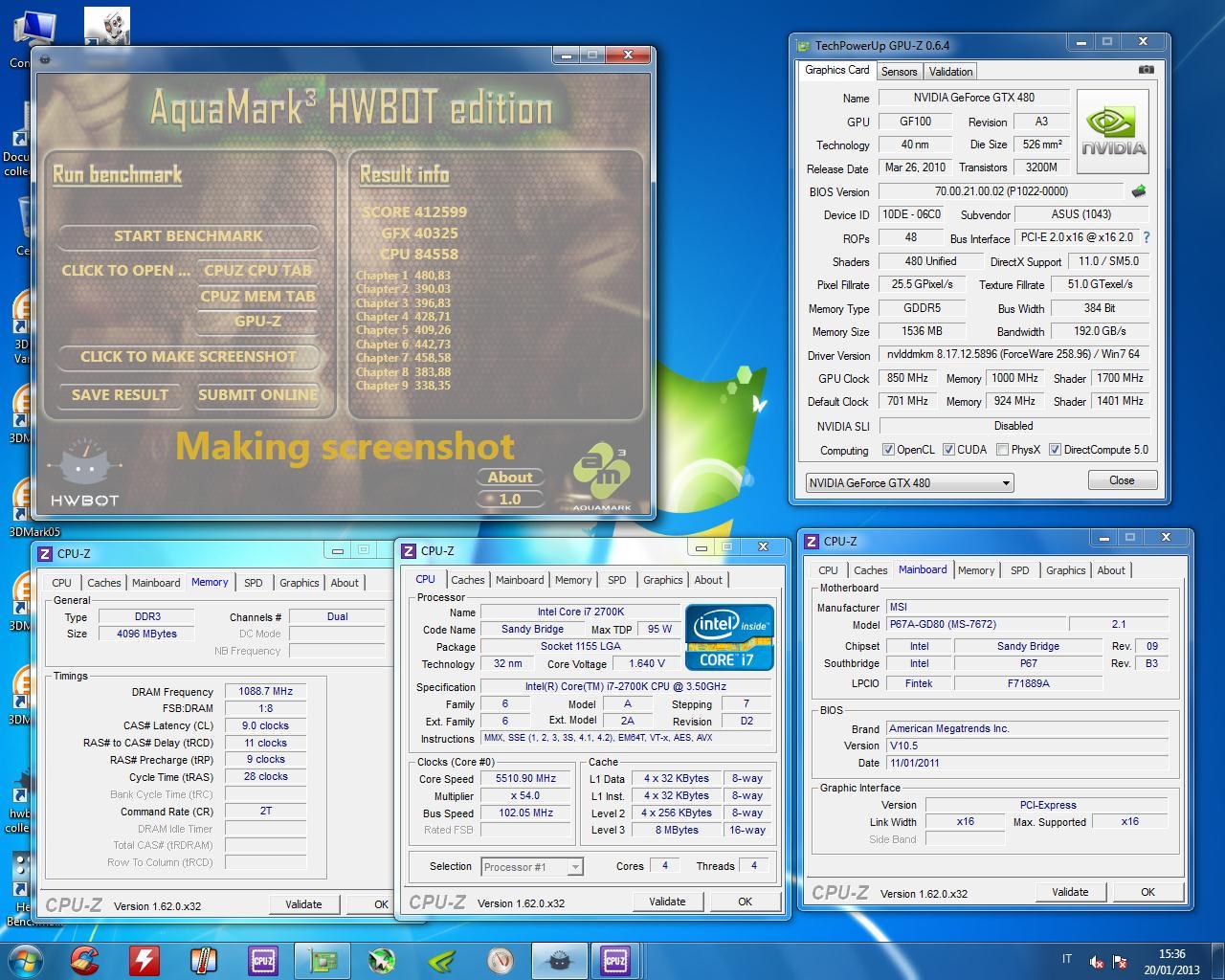Click the NVIDIA logo in GPU-Z
The width and height of the screenshot is (1225, 980).
coord(1113,132)
